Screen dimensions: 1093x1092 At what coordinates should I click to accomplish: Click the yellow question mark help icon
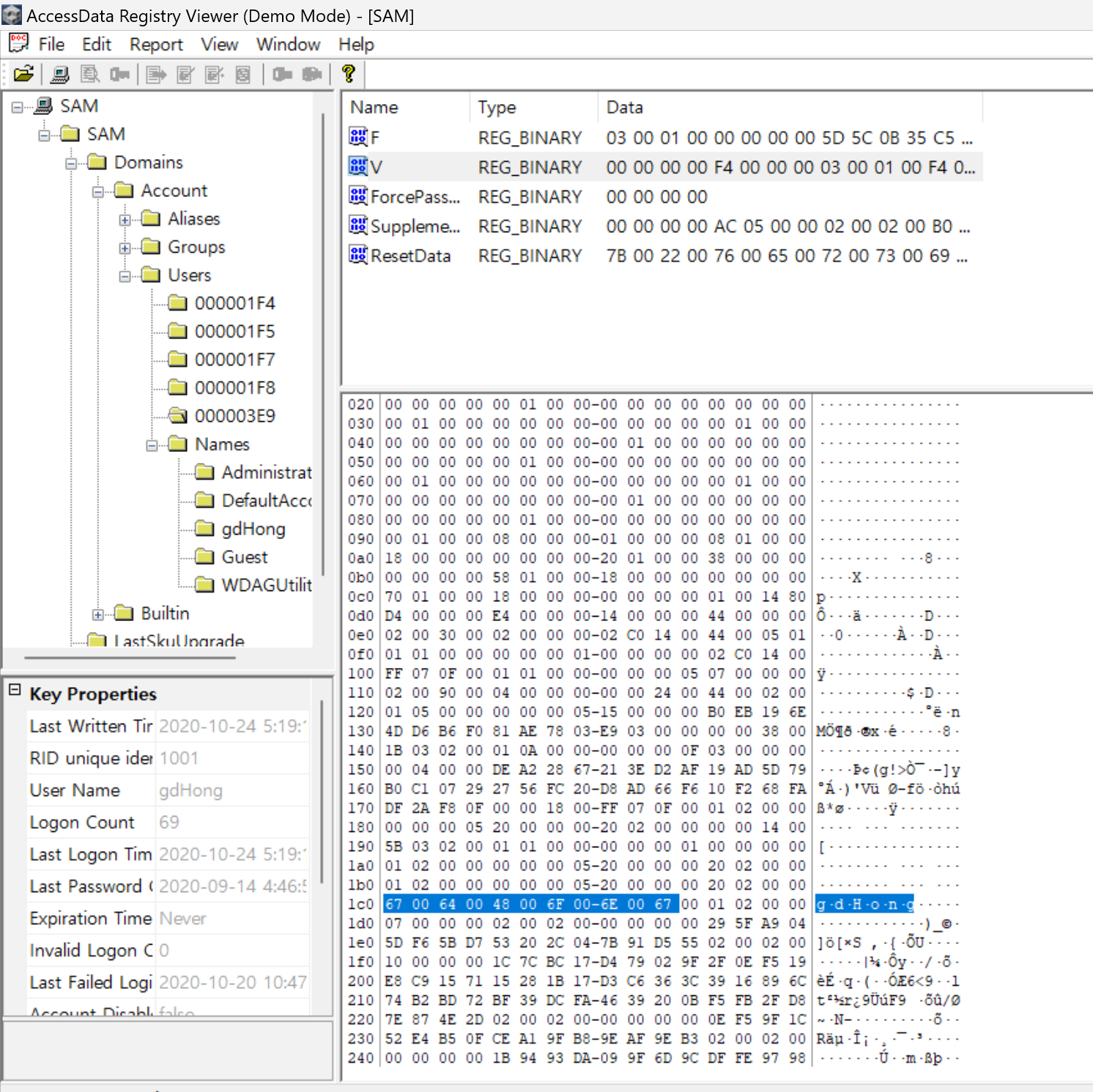pos(349,73)
